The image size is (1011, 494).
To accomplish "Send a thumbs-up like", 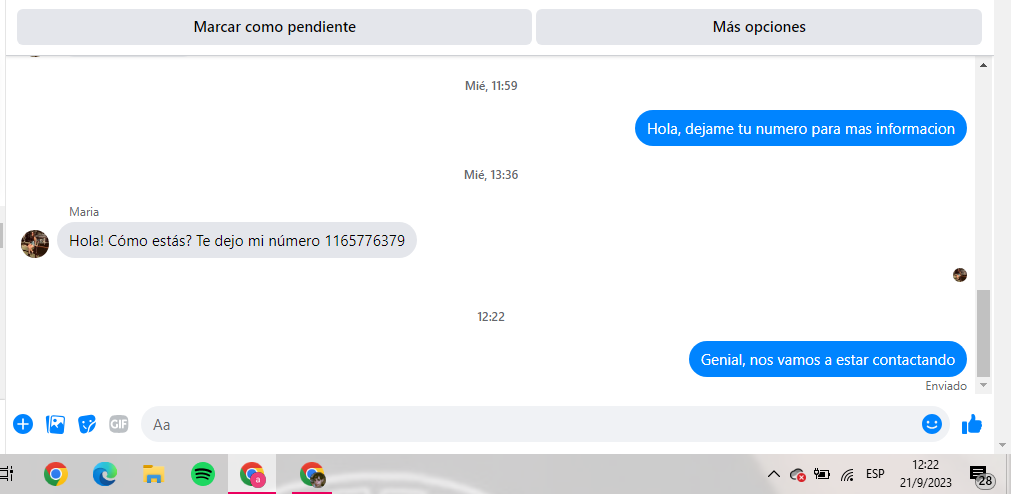I will (971, 424).
